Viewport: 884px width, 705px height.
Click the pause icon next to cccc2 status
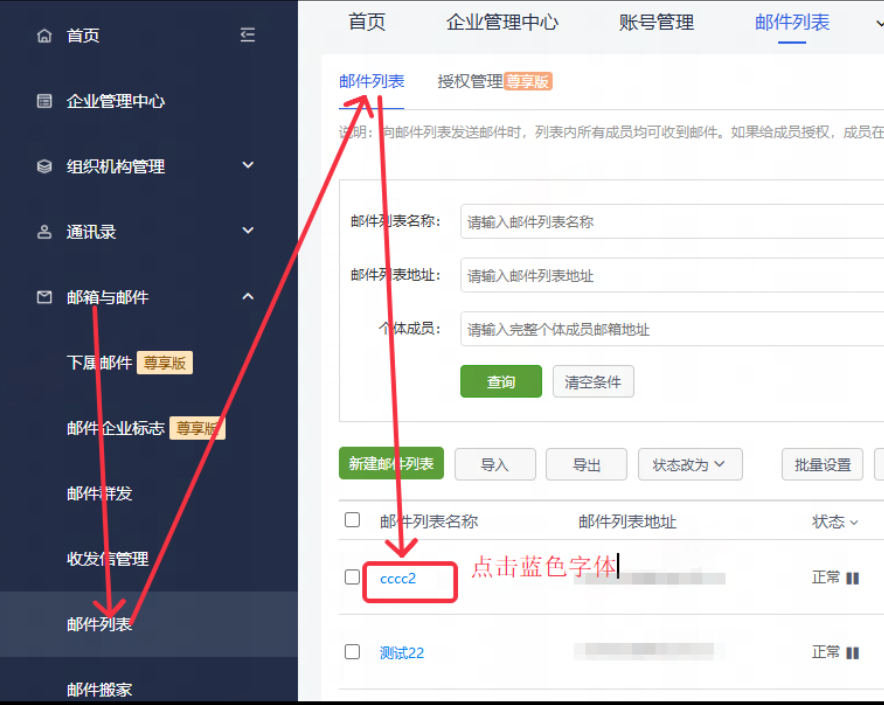click(851, 578)
